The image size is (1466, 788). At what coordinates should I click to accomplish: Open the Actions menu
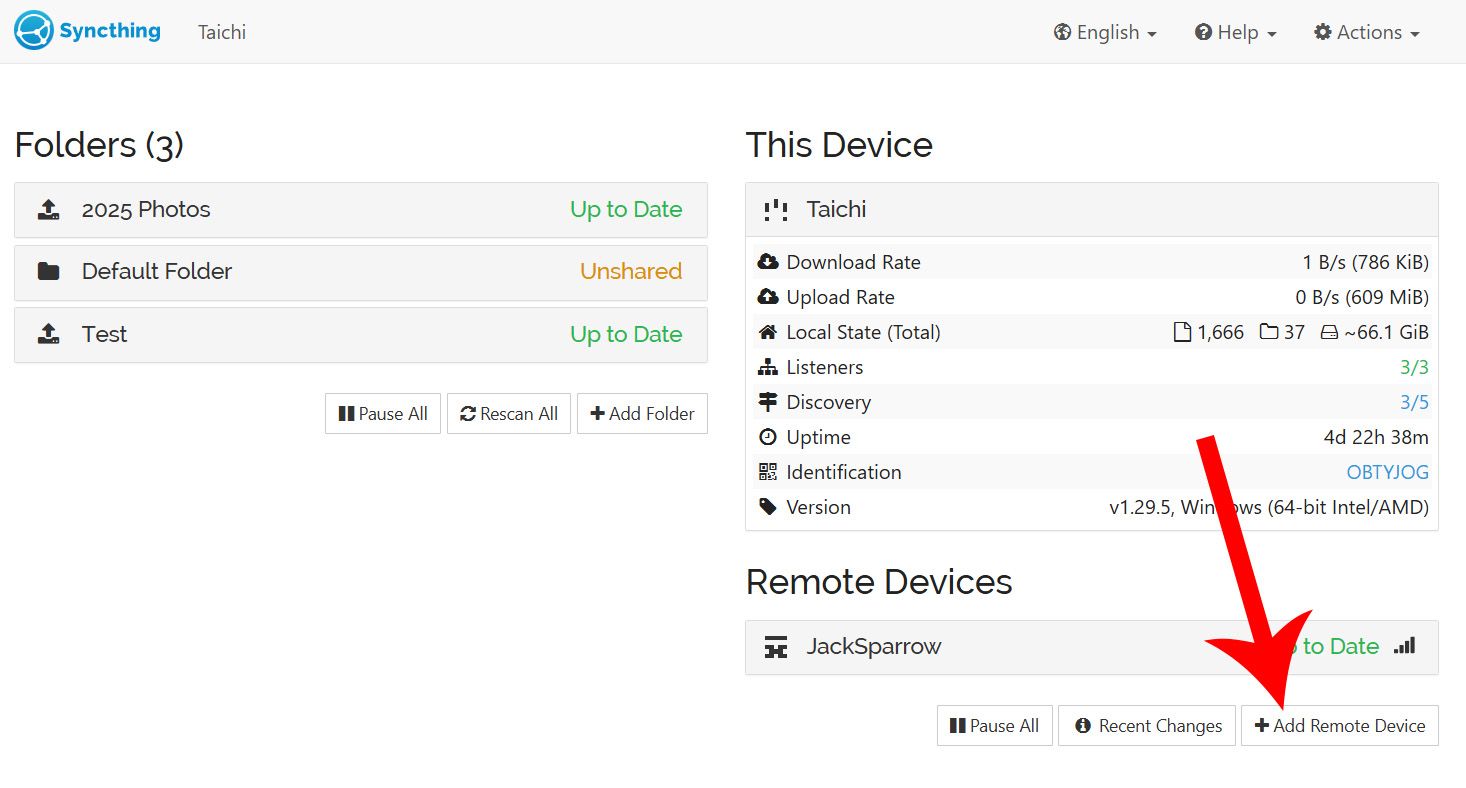(1367, 32)
